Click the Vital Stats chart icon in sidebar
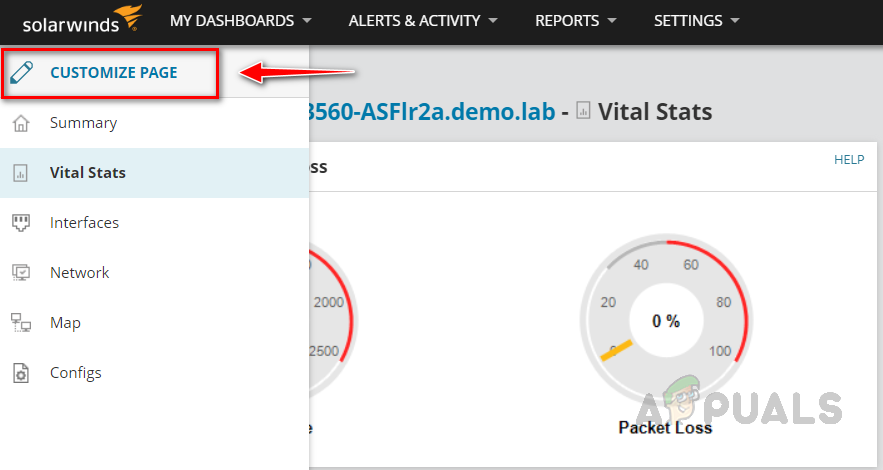Image resolution: width=883 pixels, height=470 pixels. coord(21,173)
